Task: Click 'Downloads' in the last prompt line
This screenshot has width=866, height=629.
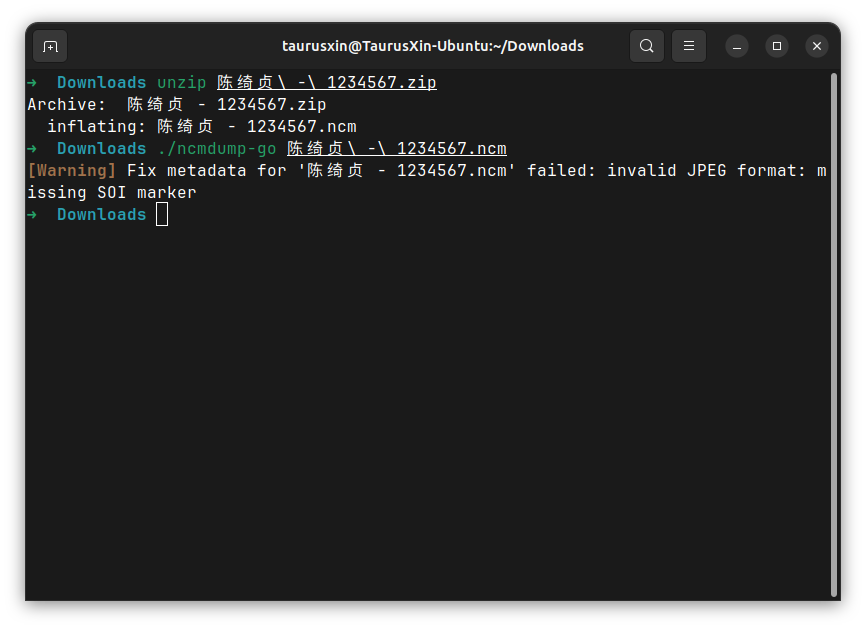Action: [101, 214]
